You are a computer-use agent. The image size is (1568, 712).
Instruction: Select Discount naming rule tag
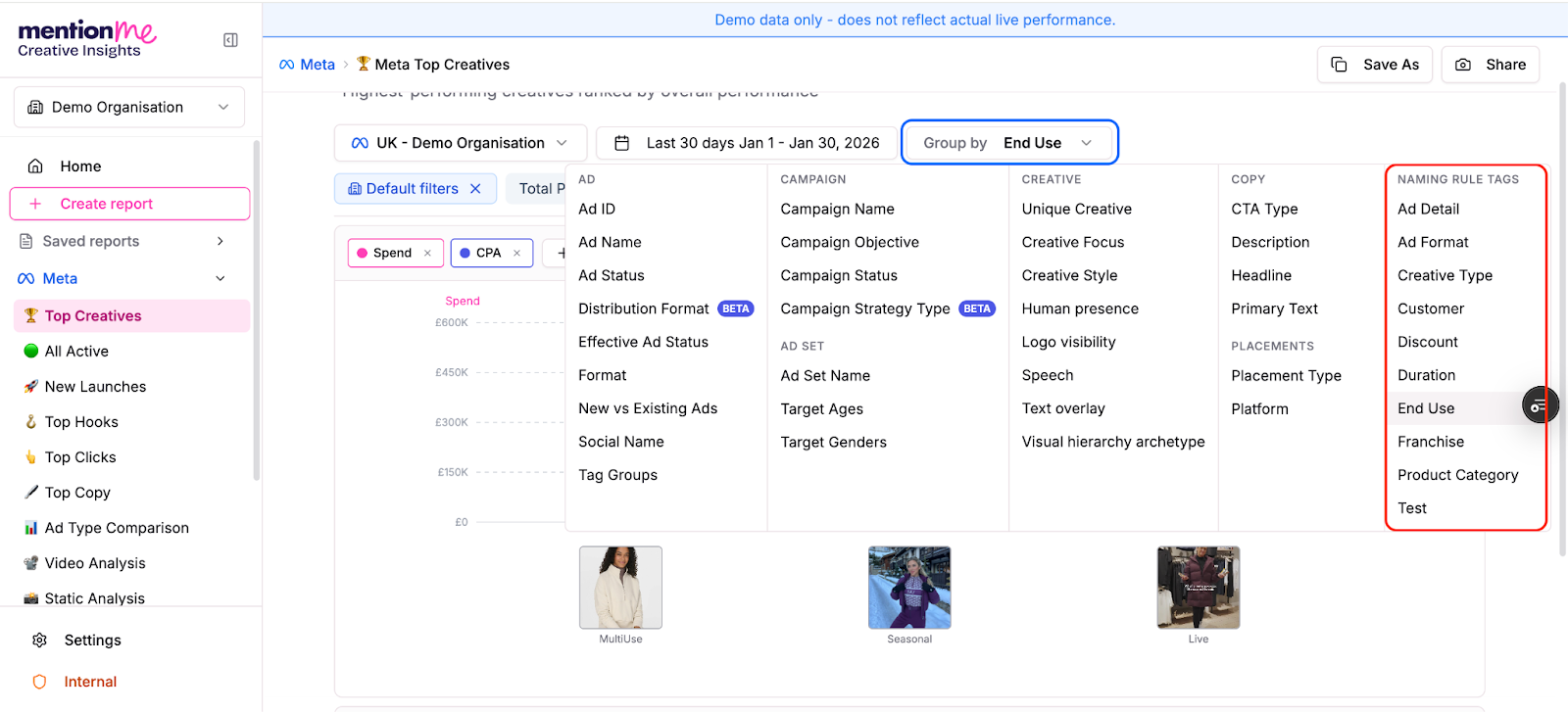pos(1428,342)
